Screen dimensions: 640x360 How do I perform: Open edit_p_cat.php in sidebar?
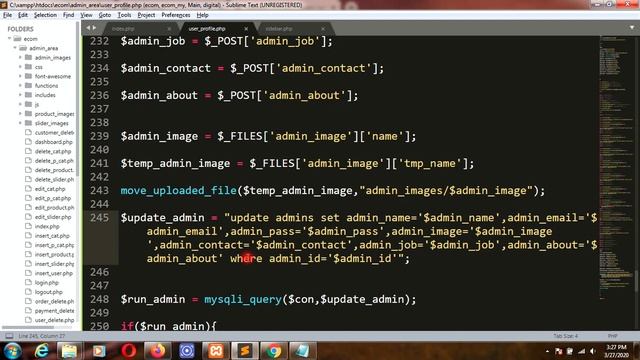click(53, 198)
